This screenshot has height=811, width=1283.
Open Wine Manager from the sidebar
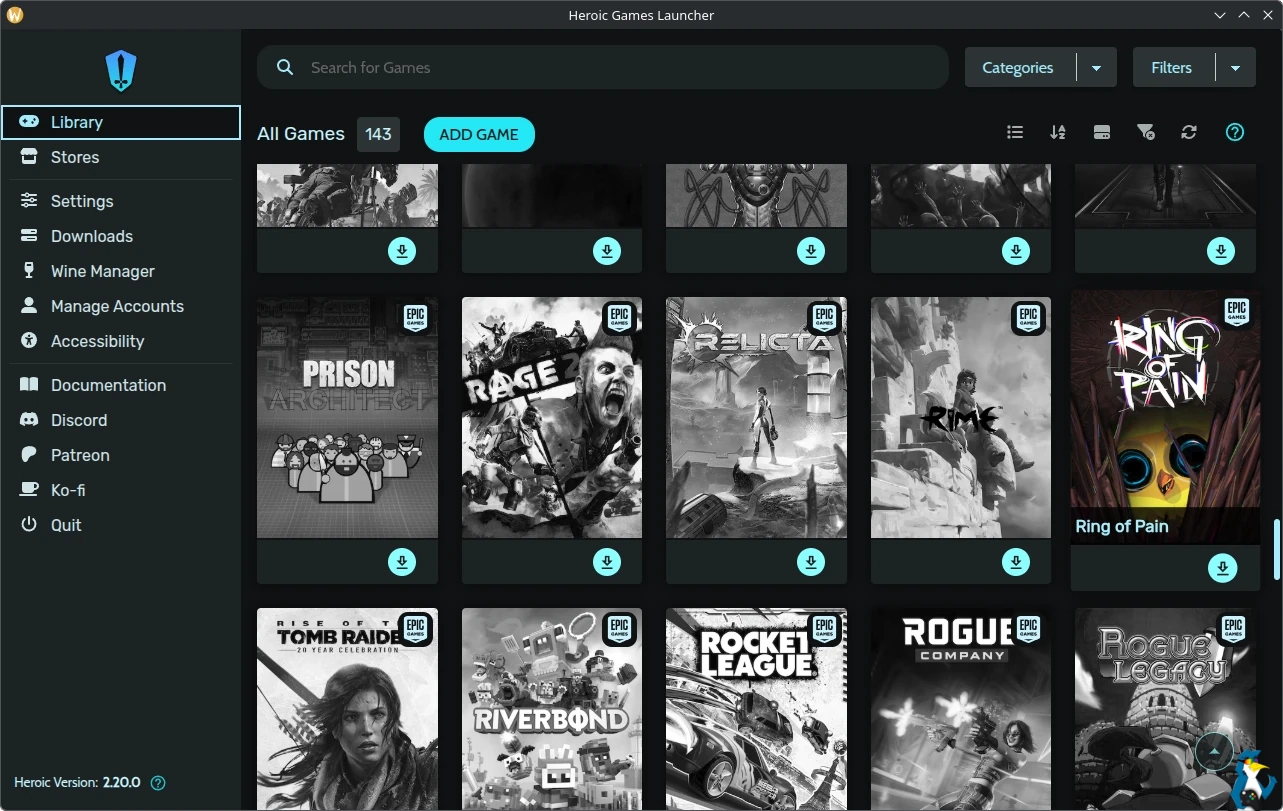pyautogui.click(x=102, y=271)
